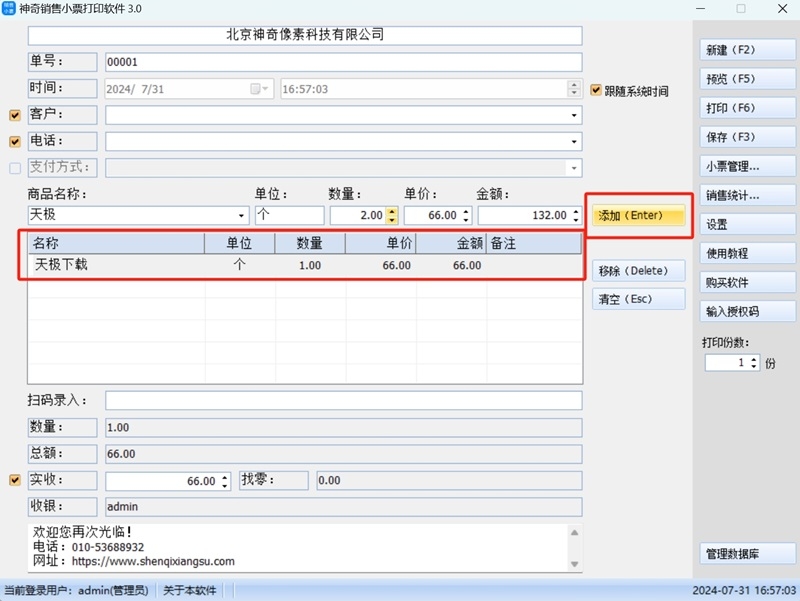
Task: Click the 名称 column header
Action: 117,243
